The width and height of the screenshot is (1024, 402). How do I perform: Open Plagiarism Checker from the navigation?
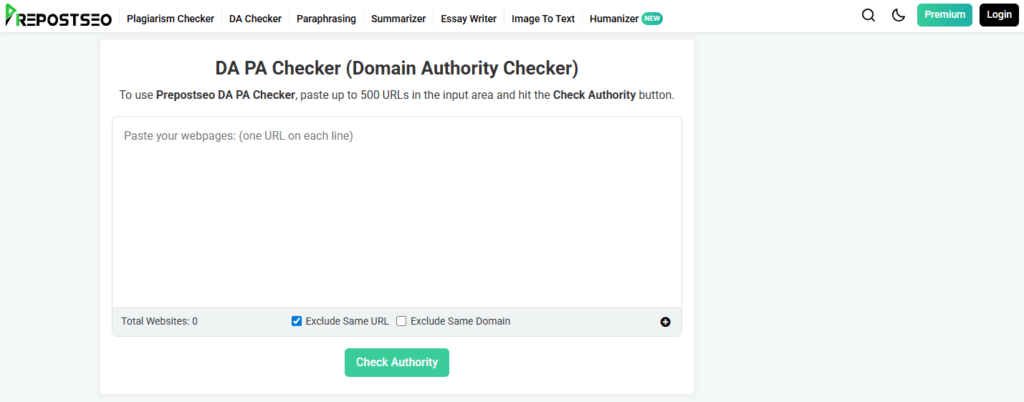click(x=170, y=18)
